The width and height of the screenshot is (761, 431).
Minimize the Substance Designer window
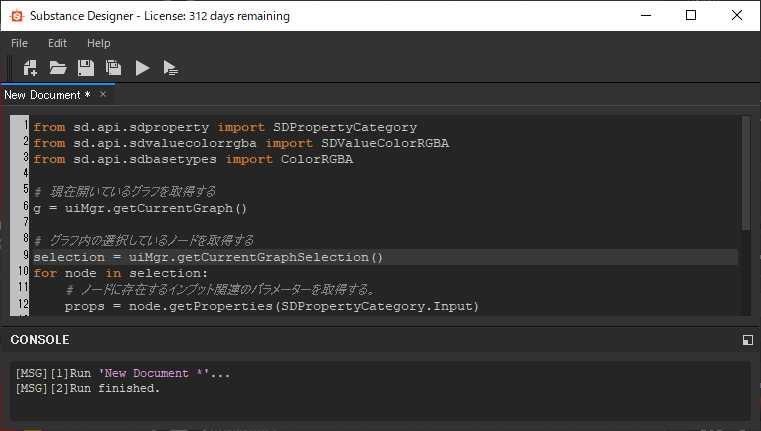tap(646, 16)
